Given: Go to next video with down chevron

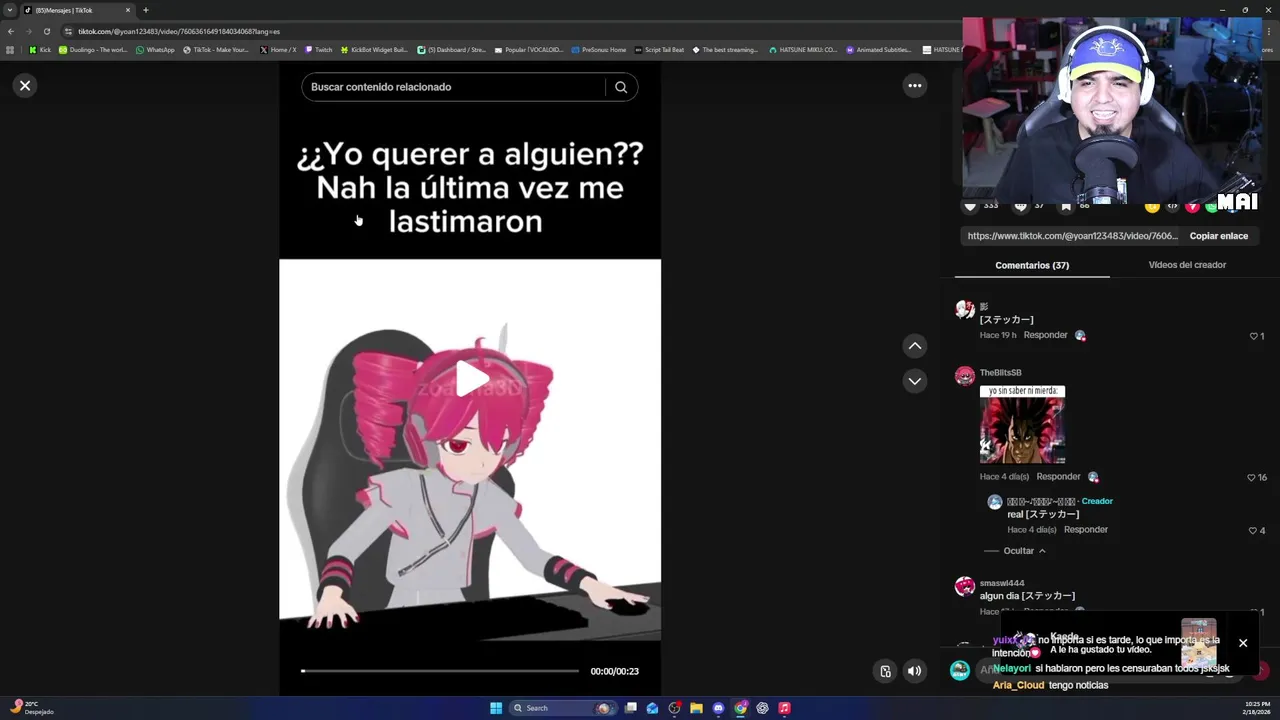Looking at the screenshot, I should point(914,381).
